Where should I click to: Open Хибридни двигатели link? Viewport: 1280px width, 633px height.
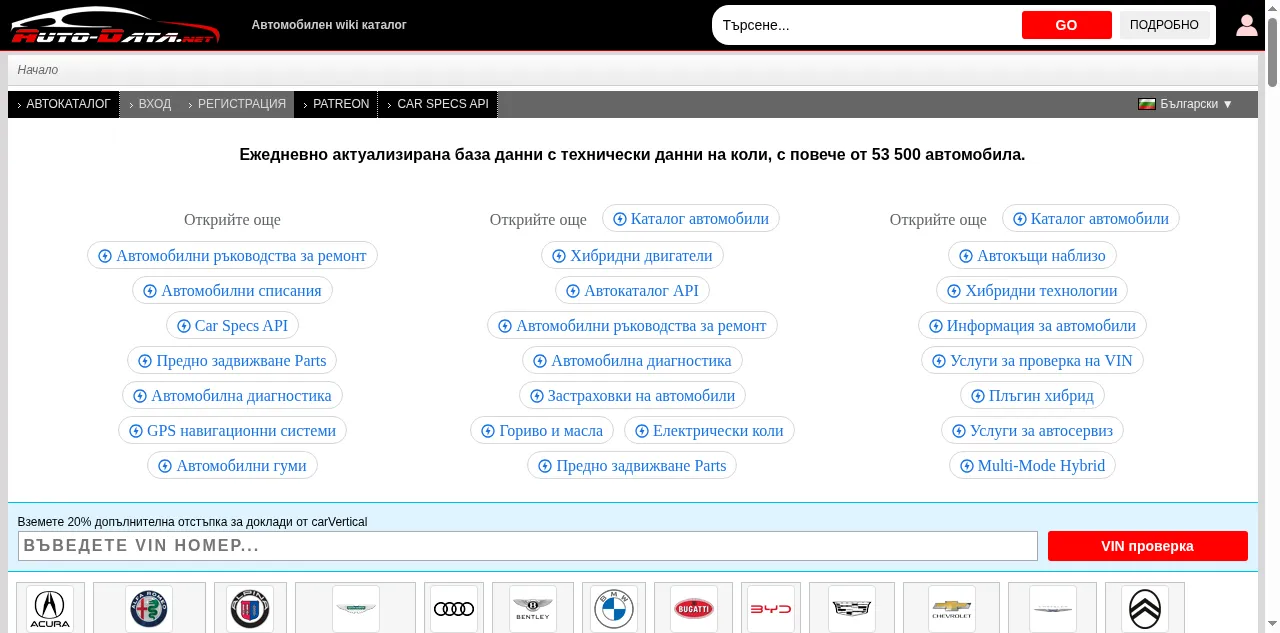click(x=632, y=255)
